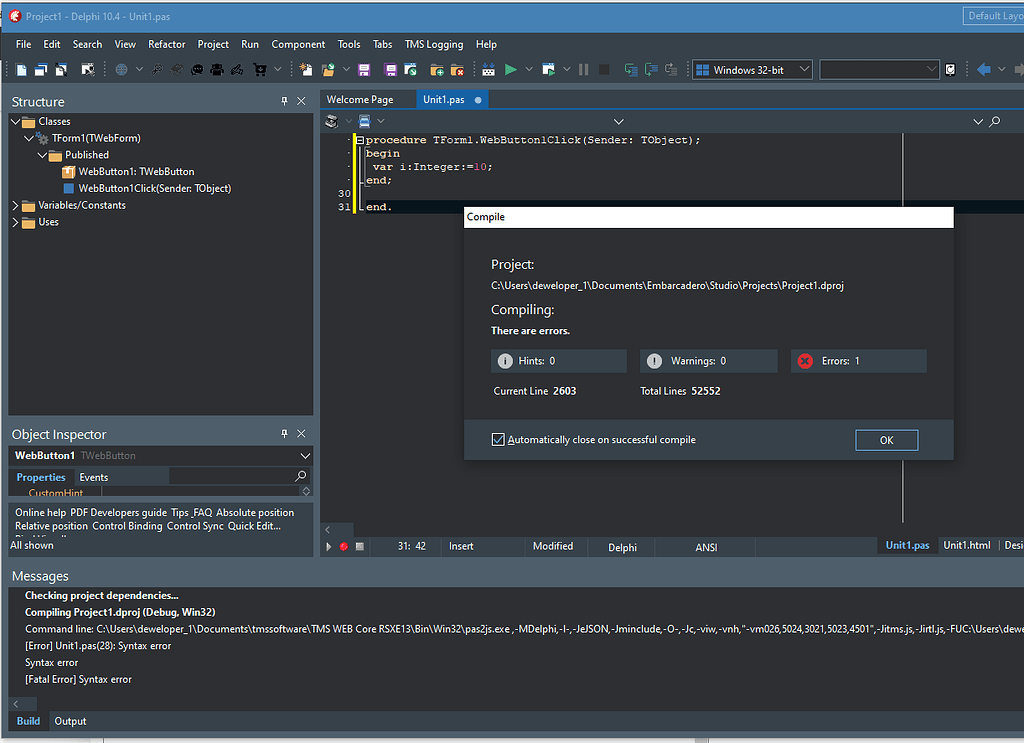Open the Run button dropdown arrow

[529, 69]
